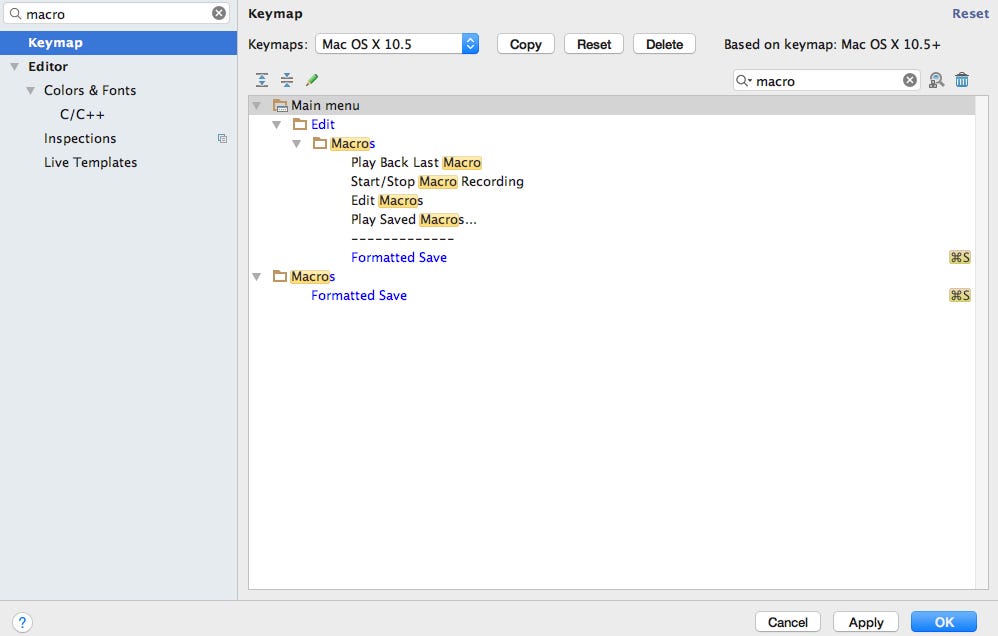Image resolution: width=998 pixels, height=636 pixels.
Task: Clear the keymap search field with its X icon
Action: 908,79
